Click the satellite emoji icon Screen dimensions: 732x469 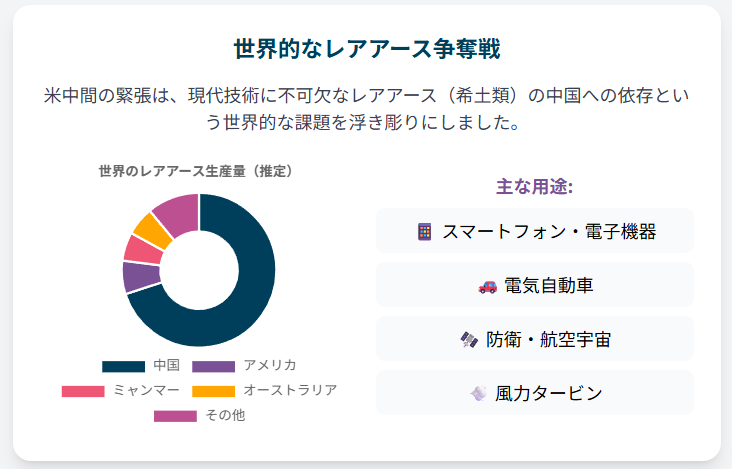468,340
